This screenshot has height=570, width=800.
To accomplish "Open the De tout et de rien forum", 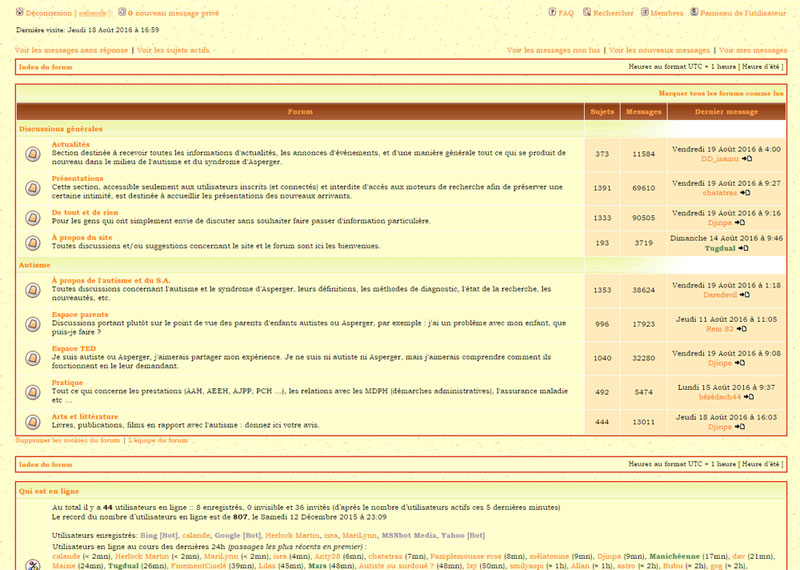I will [85, 212].
